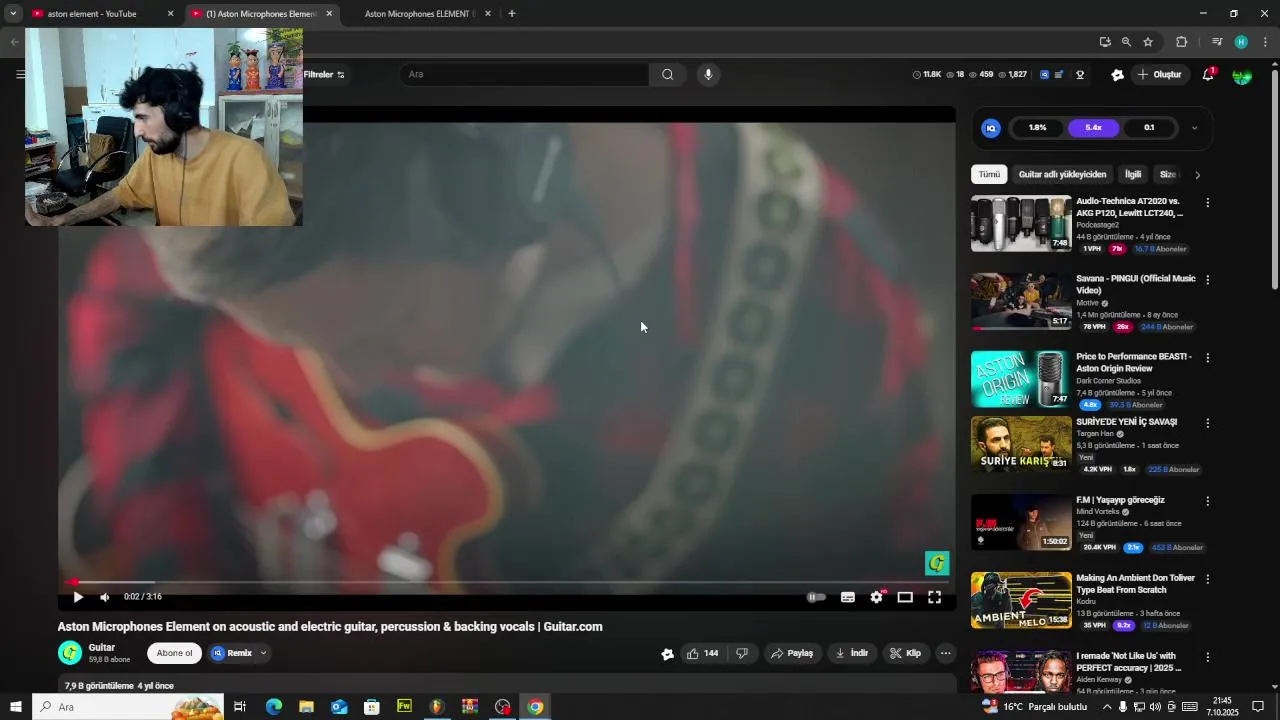Open options for Ambient Don Toliver video
This screenshot has height=720, width=1280.
pyautogui.click(x=1207, y=579)
